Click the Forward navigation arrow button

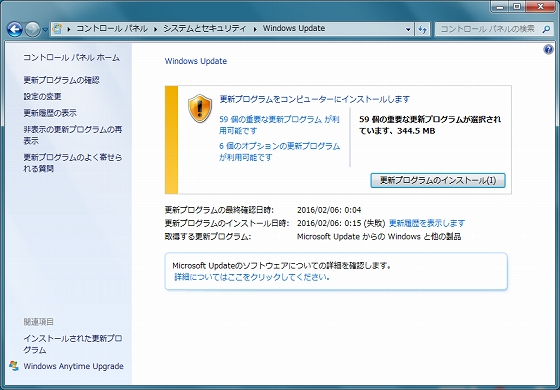[32, 29]
